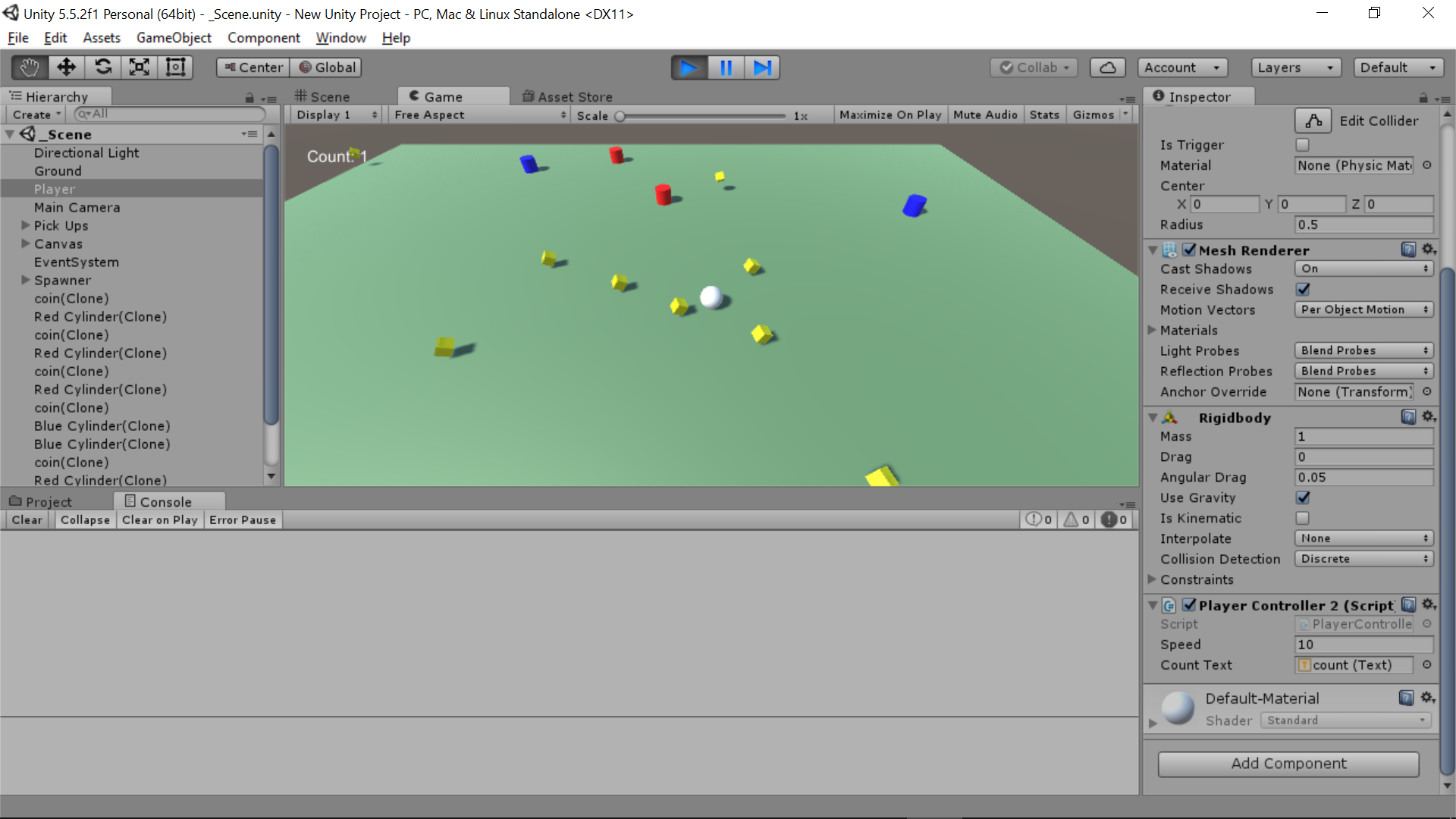Pause the game playback
This screenshot has height=819, width=1456.
(726, 68)
